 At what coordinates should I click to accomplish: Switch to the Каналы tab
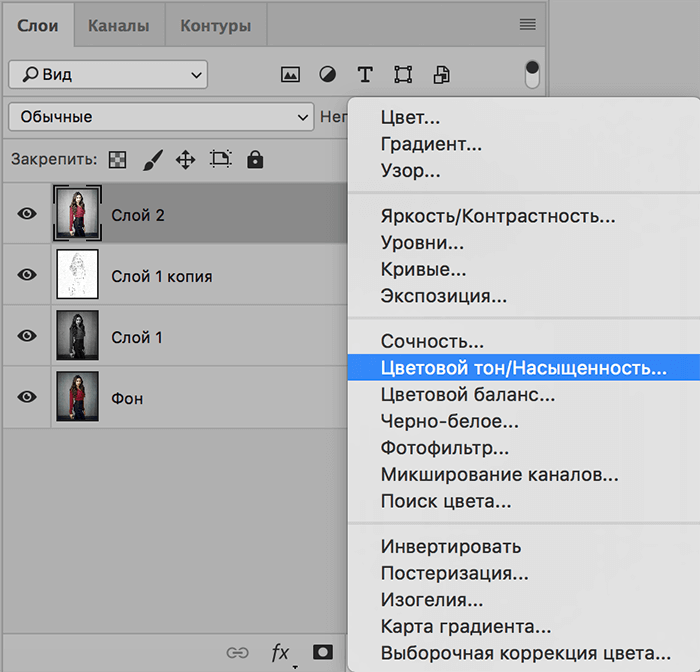click(119, 26)
